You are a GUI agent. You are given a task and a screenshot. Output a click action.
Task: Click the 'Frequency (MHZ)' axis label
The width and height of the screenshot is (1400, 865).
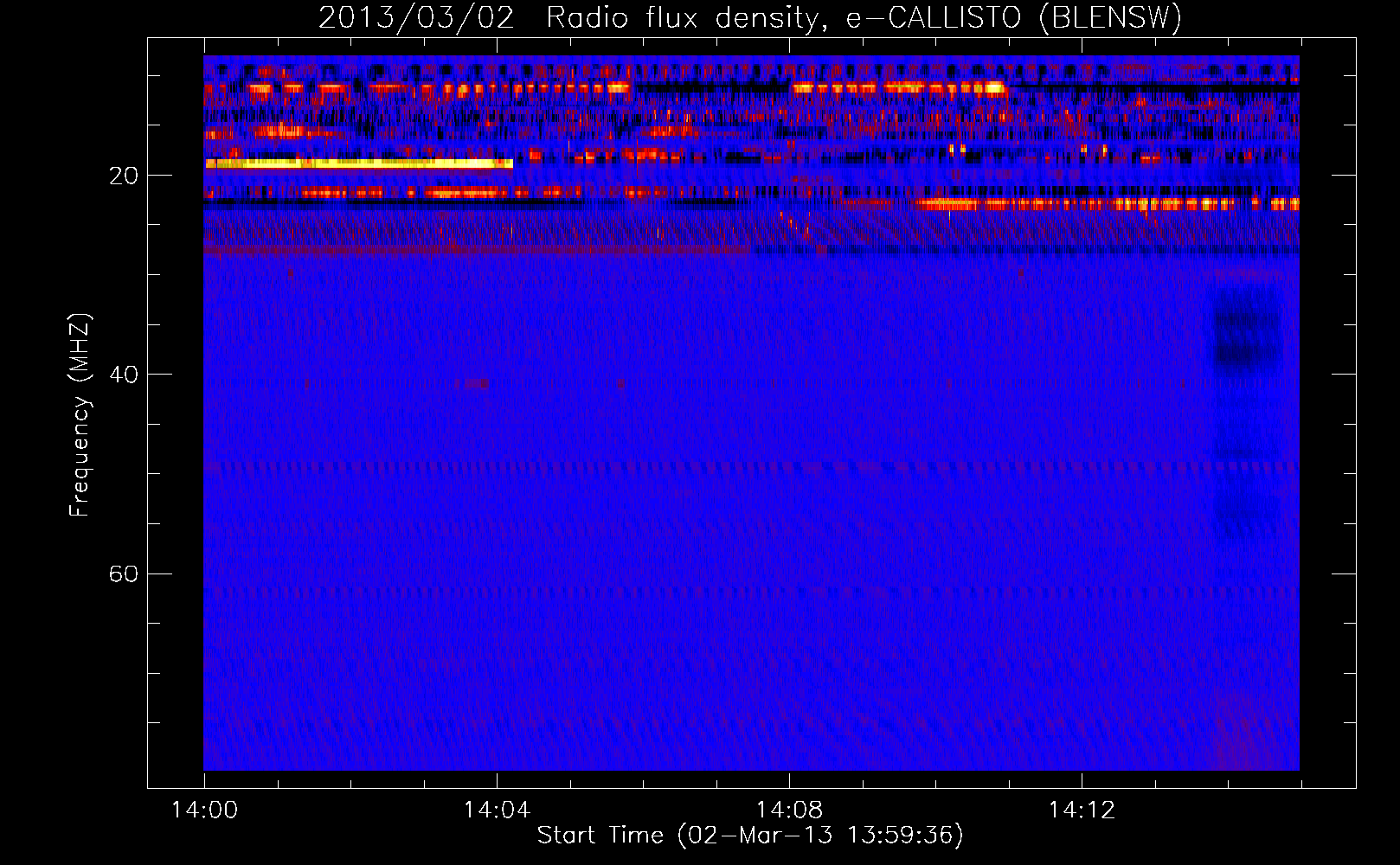click(x=80, y=415)
